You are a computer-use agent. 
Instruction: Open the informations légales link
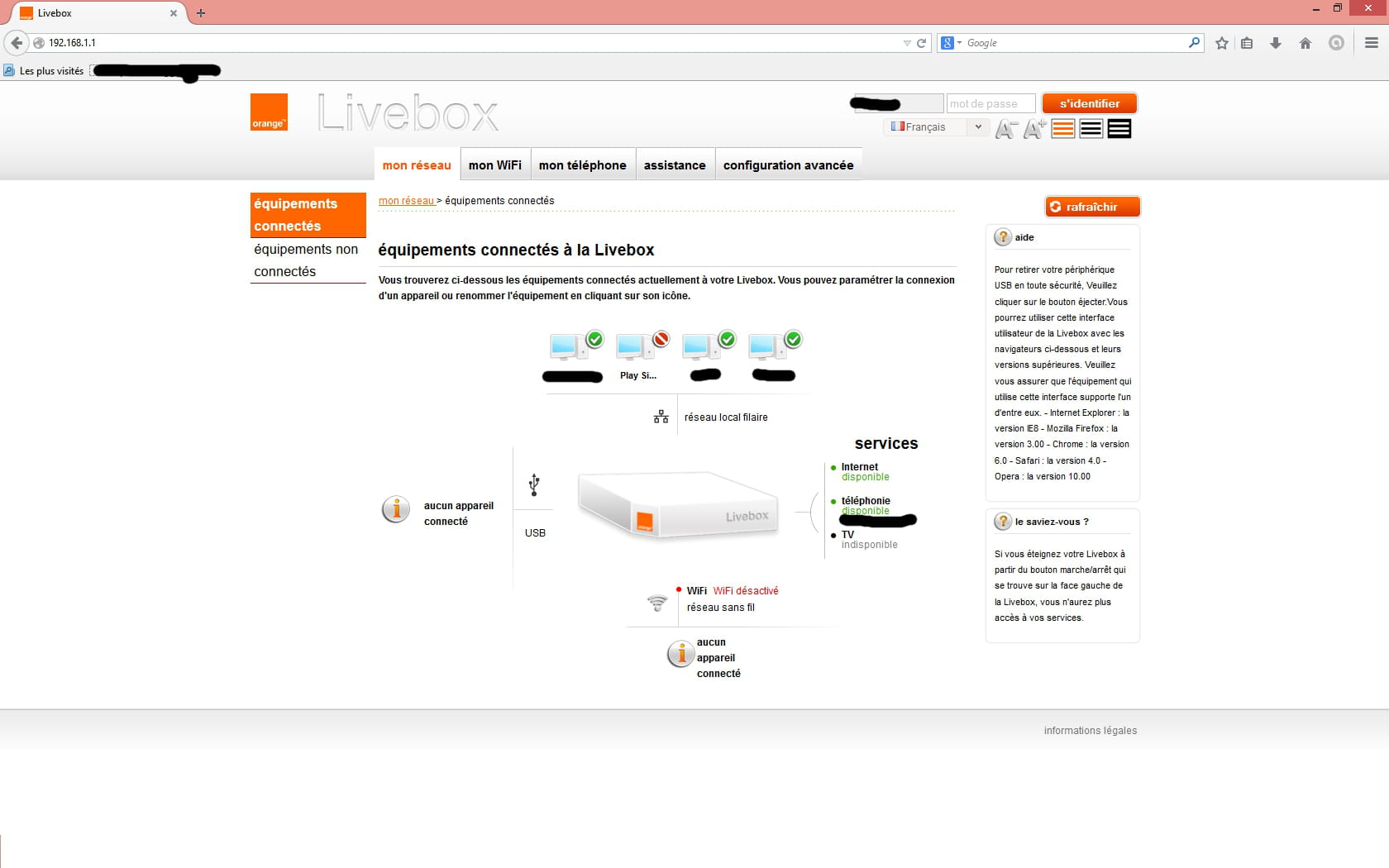coord(1090,731)
